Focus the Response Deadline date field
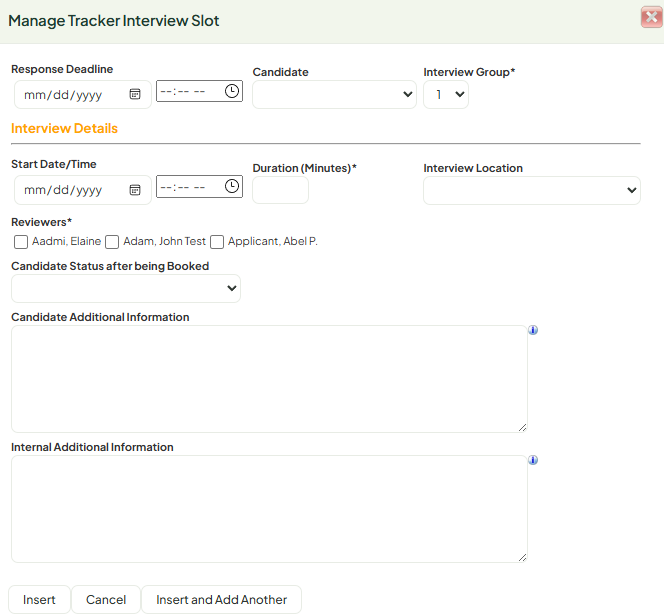 [x=83, y=94]
